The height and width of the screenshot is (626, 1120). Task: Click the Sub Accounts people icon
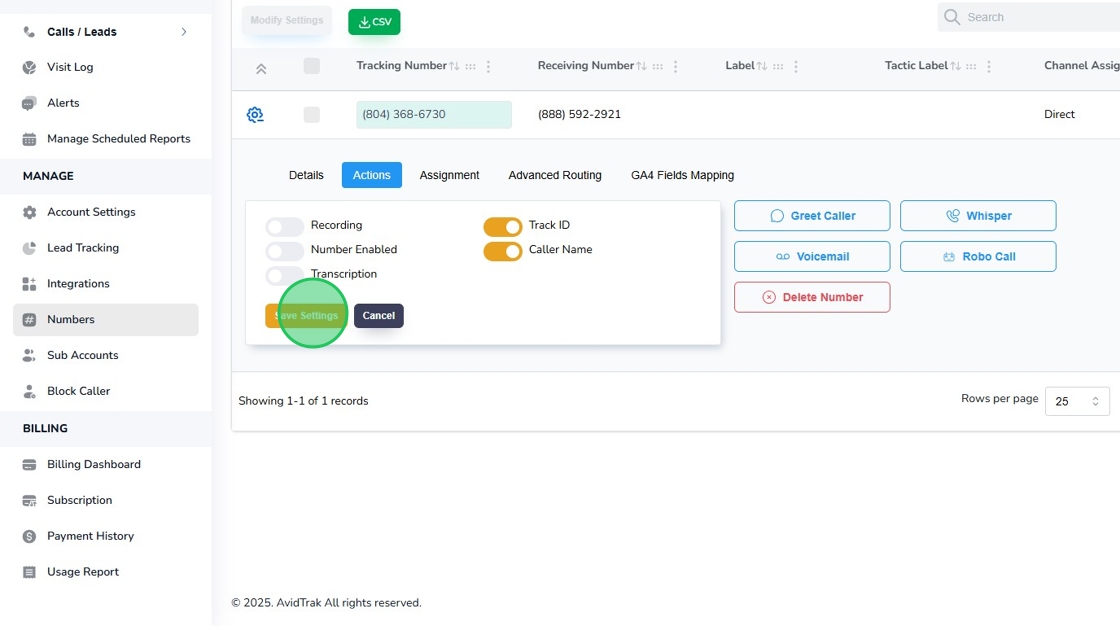click(29, 355)
